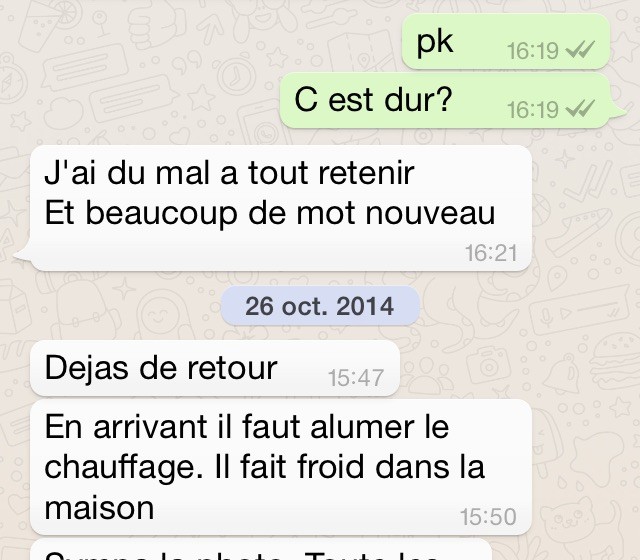The width and height of the screenshot is (640, 560).
Task: Click the line "J'ai du mal a tout retenir"
Action: click(x=229, y=173)
